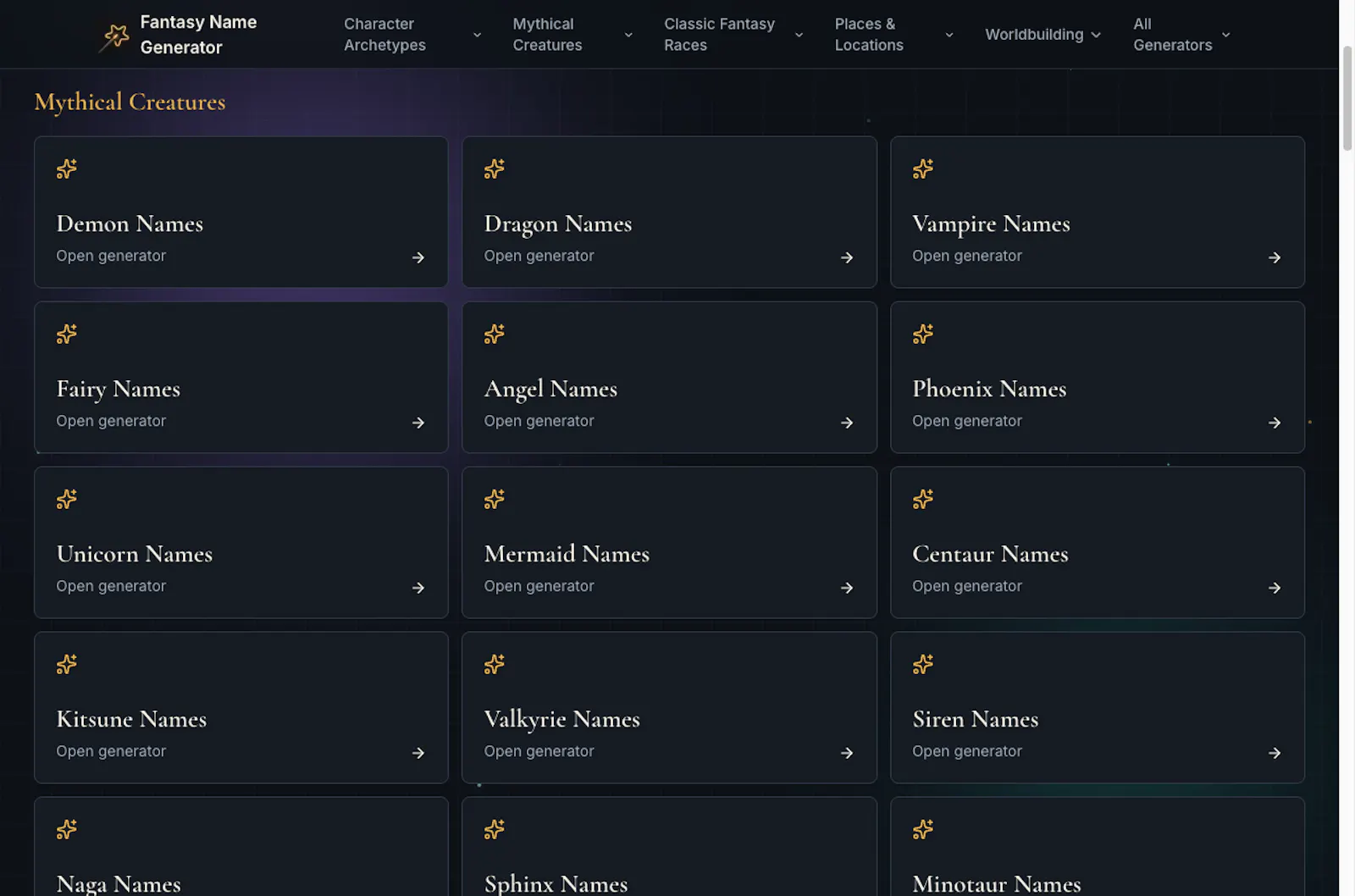Screen dimensions: 1355x896
Task: Click arrow icon on Mermaid Names card
Action: (847, 588)
